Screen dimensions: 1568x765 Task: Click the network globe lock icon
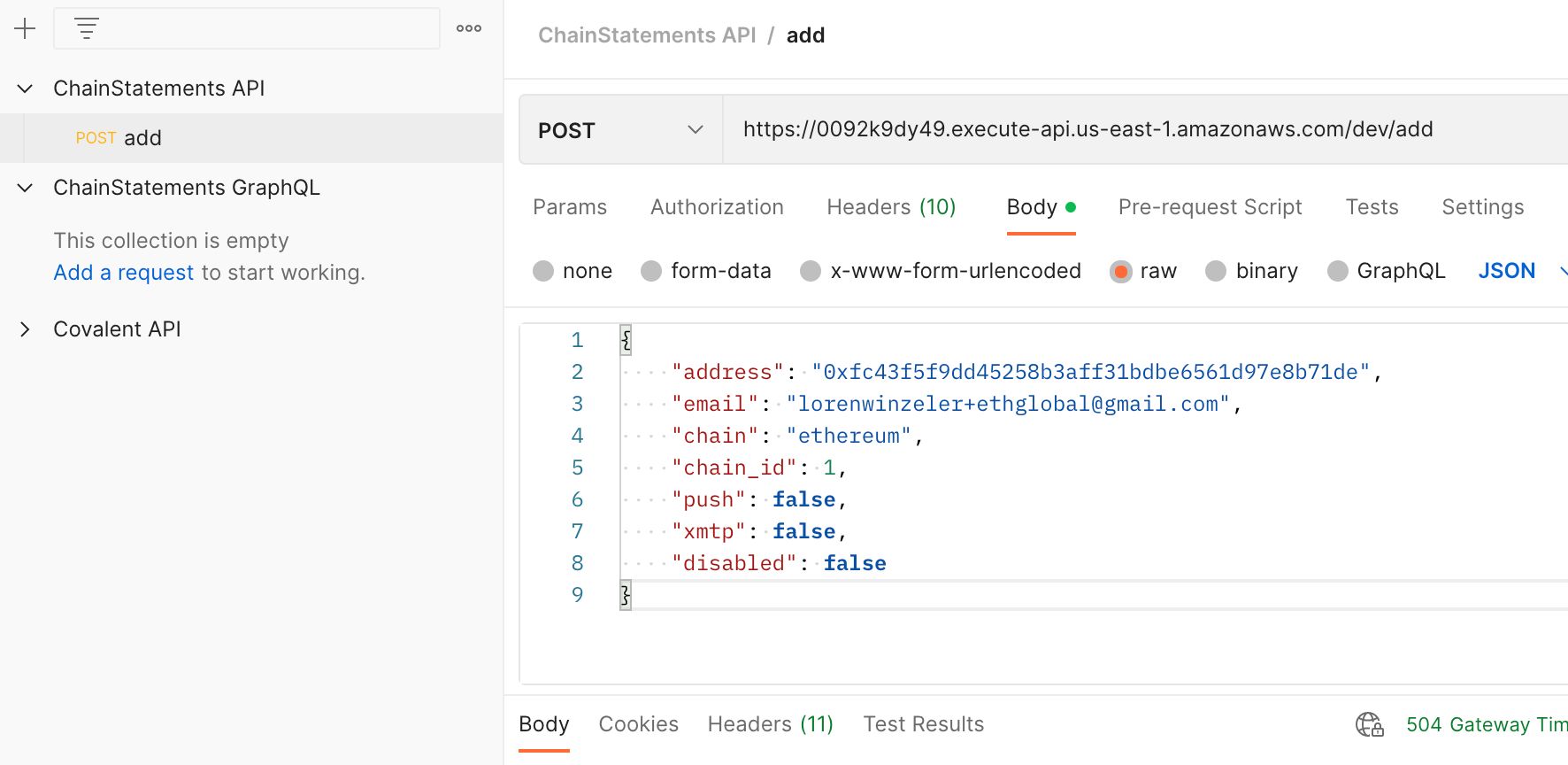(1370, 724)
